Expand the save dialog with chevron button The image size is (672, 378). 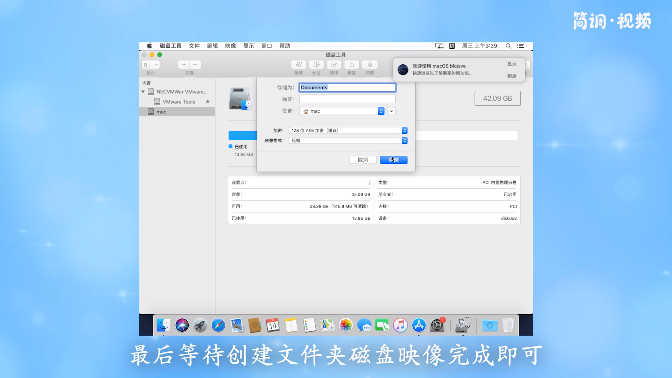[391, 111]
